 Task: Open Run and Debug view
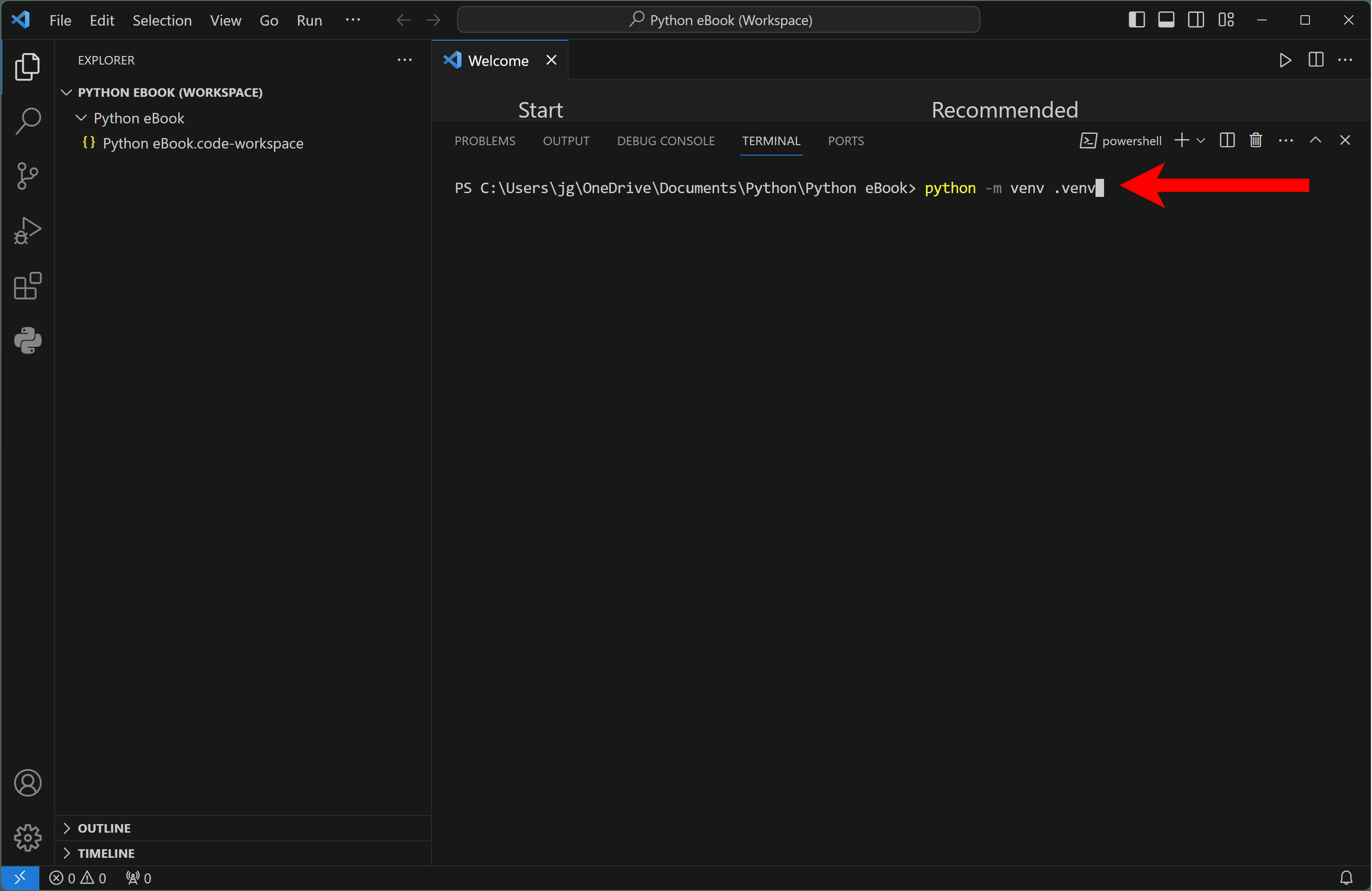(x=27, y=231)
